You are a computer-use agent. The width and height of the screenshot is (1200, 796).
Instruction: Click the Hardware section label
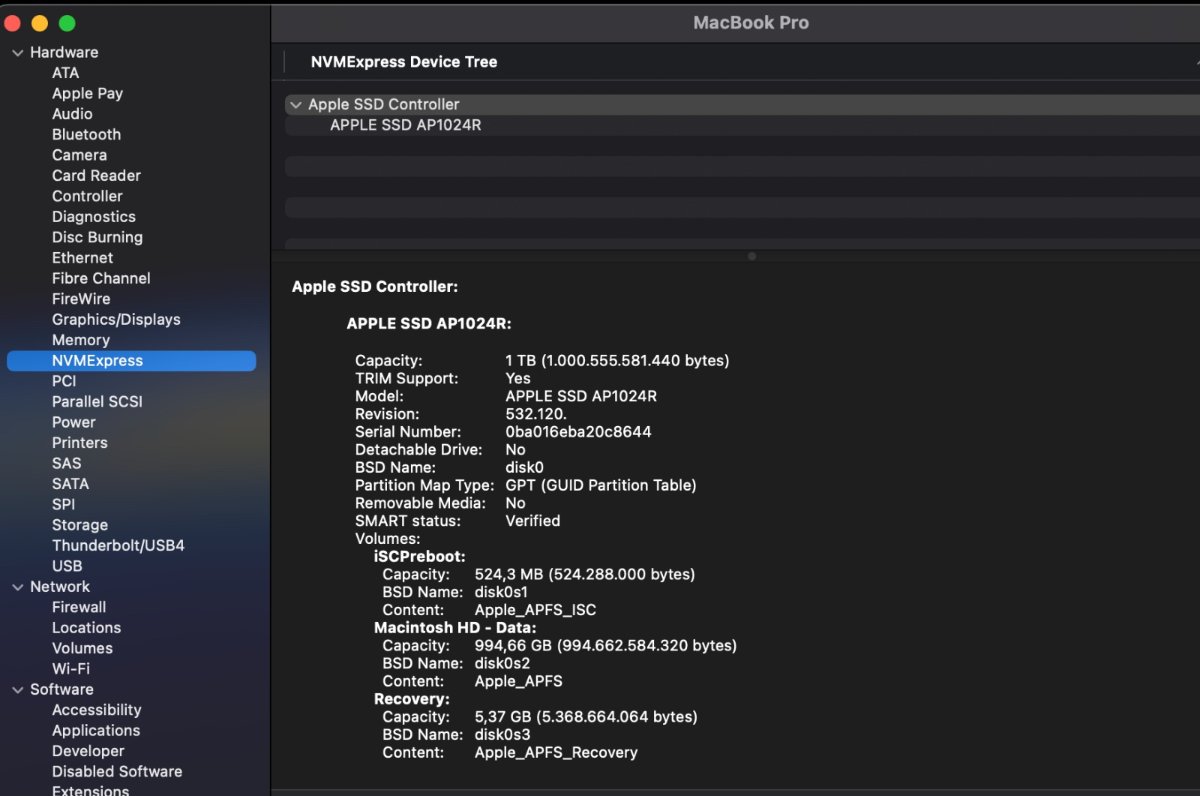point(64,52)
